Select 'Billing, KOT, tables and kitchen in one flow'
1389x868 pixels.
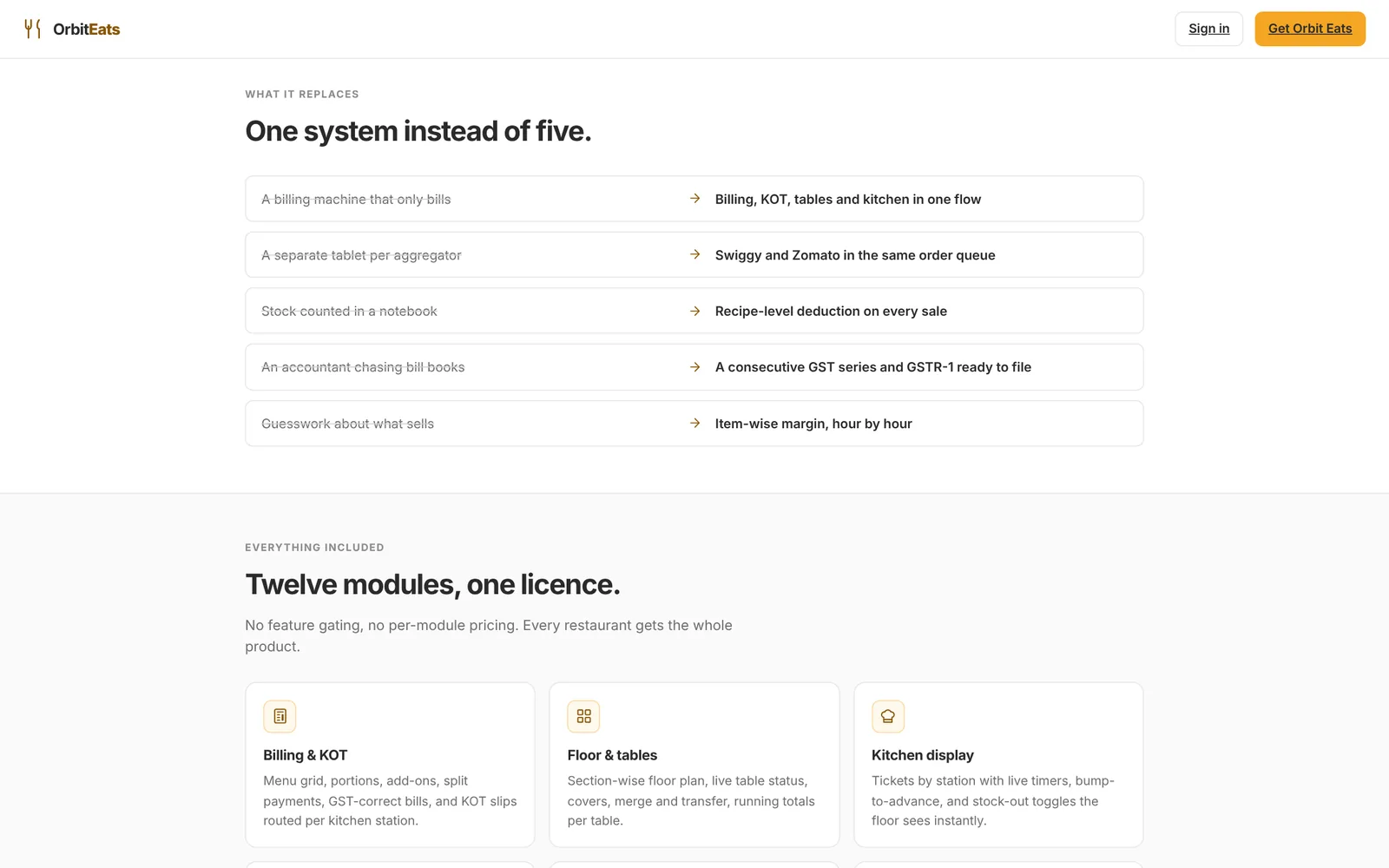(848, 200)
